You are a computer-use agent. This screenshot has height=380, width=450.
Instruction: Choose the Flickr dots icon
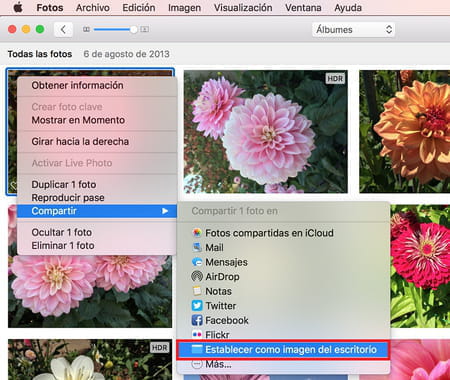[x=197, y=334]
